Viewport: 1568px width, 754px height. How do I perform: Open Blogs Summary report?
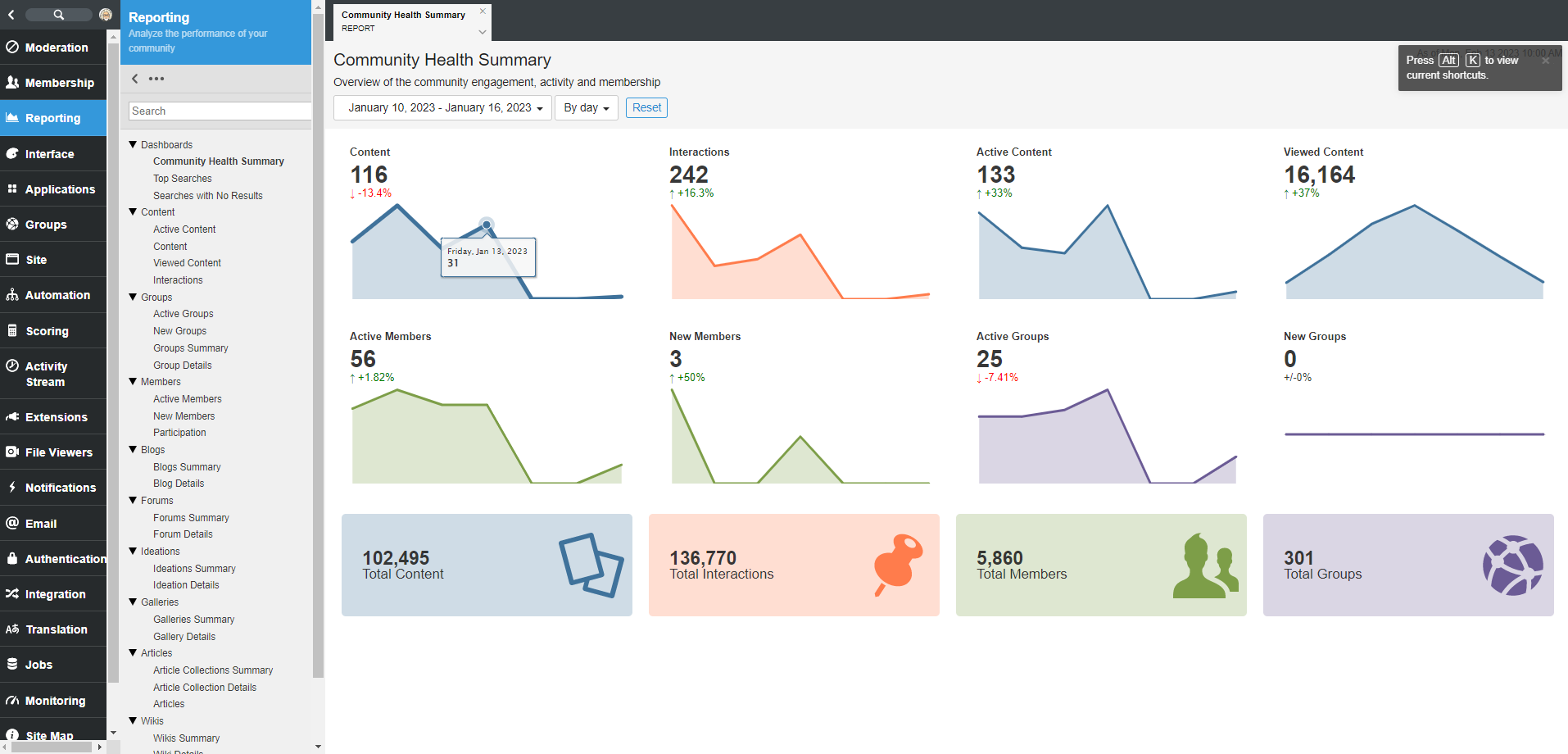click(187, 467)
